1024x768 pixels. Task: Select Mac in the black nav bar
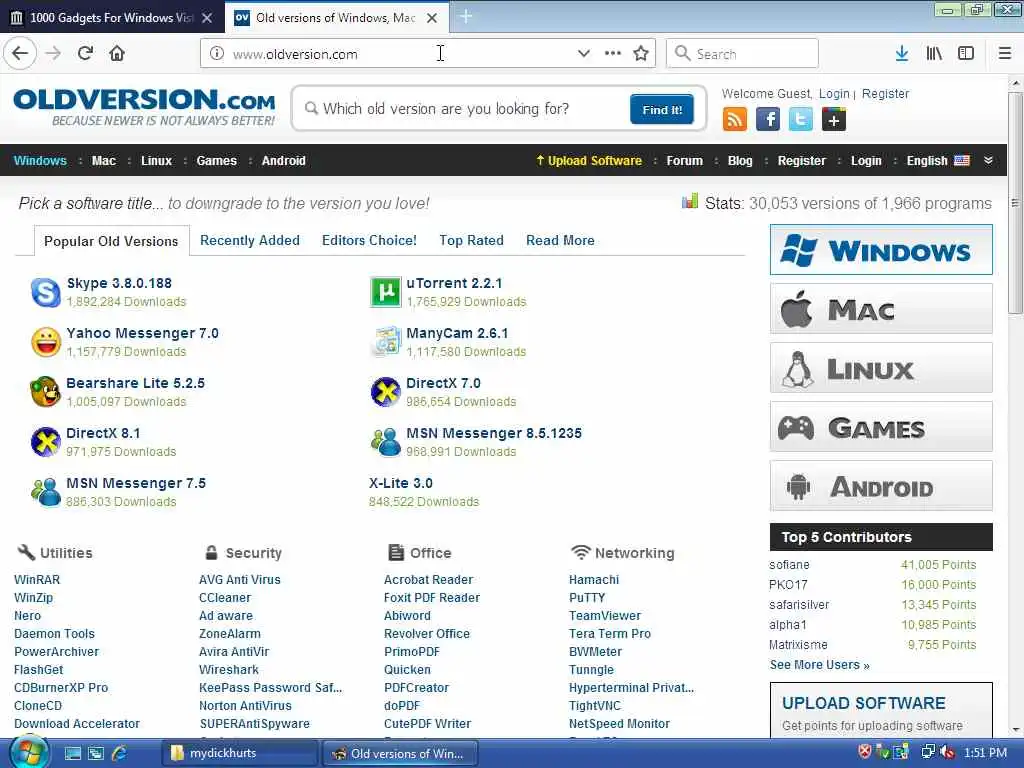104,161
